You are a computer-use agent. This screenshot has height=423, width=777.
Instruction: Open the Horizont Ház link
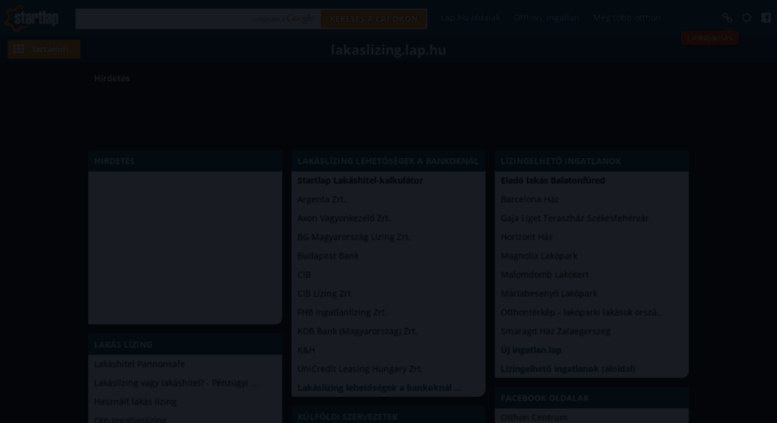point(527,237)
